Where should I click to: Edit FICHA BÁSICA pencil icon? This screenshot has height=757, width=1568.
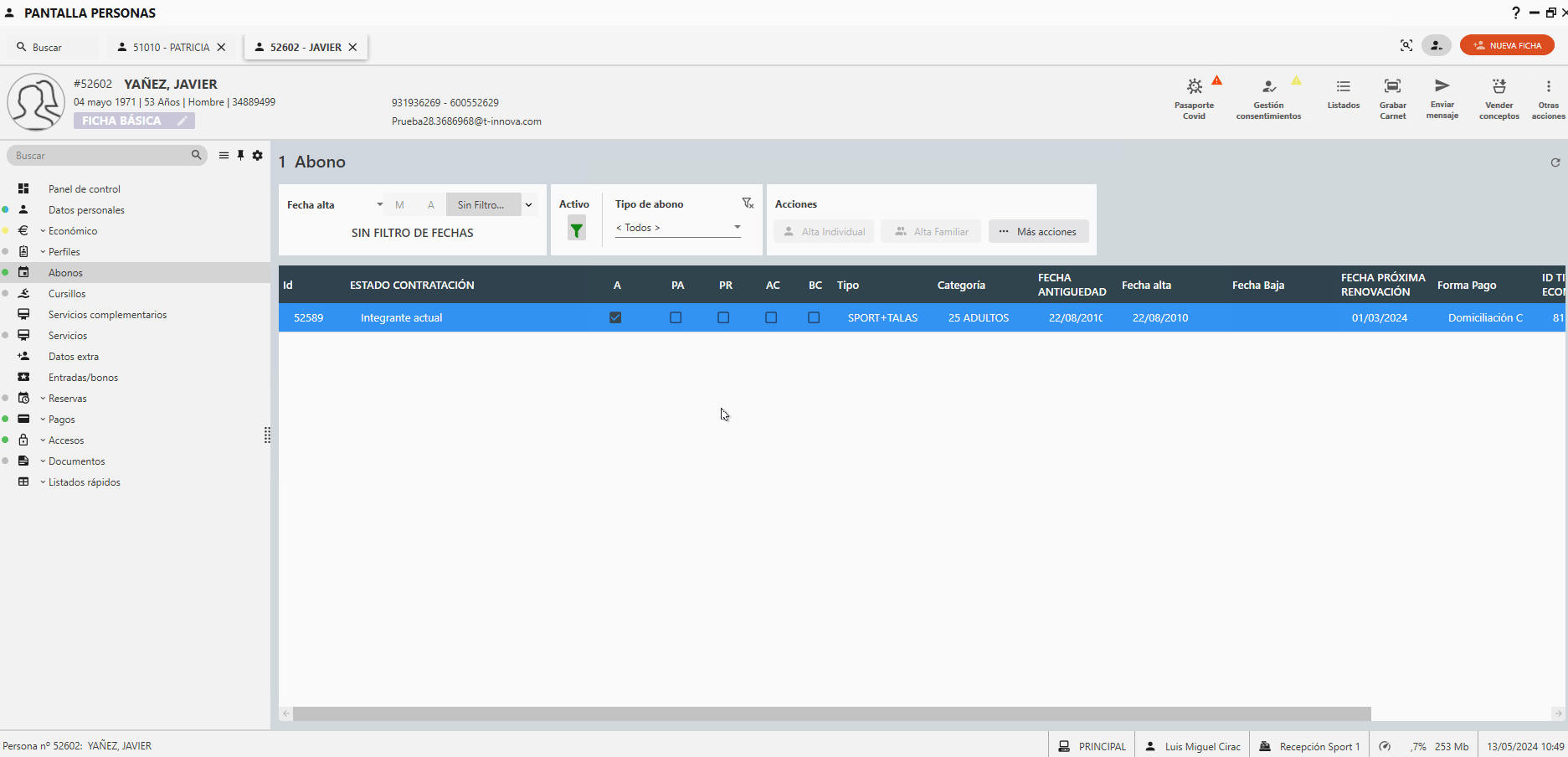point(182,121)
